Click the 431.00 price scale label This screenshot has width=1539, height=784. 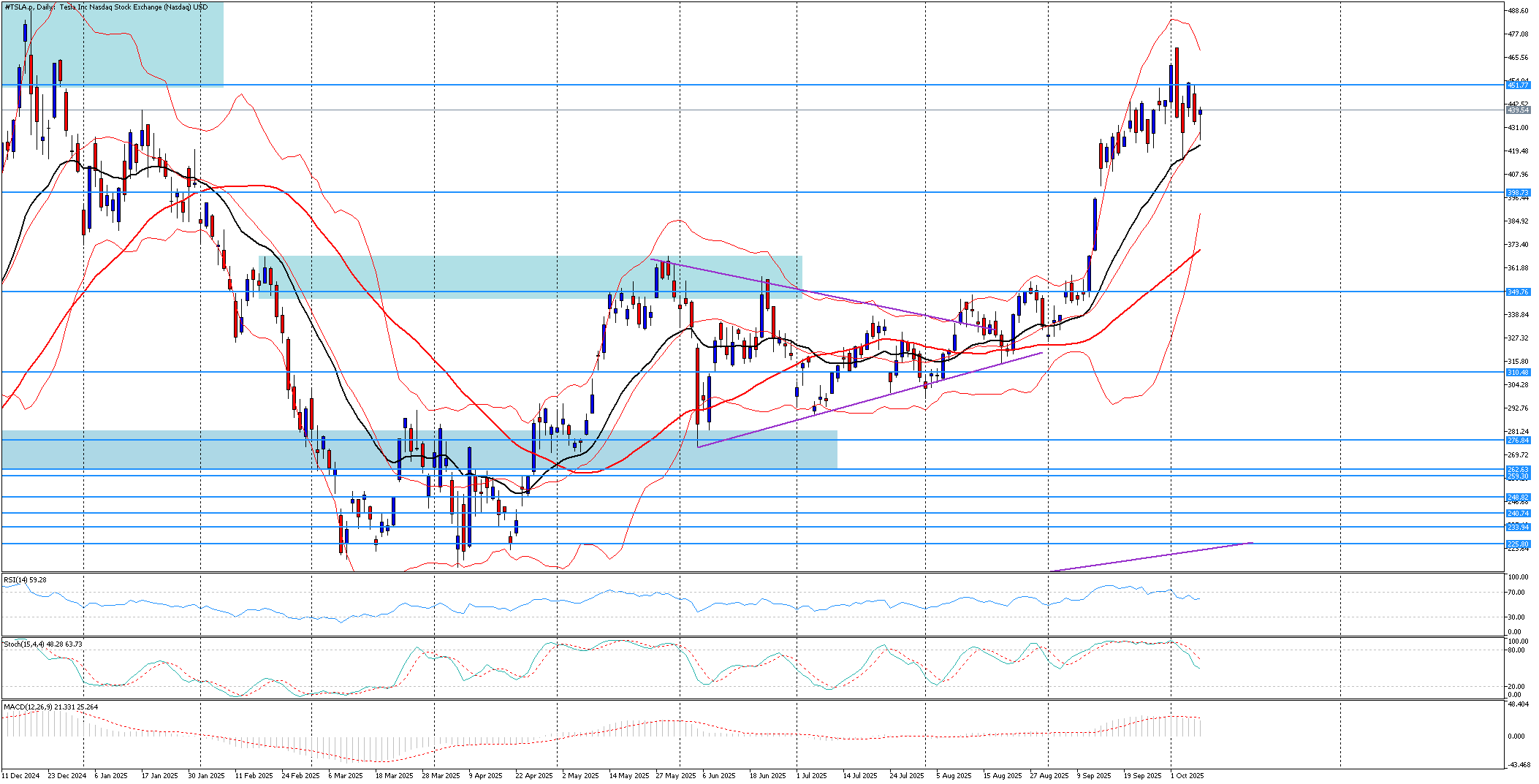coord(1518,128)
